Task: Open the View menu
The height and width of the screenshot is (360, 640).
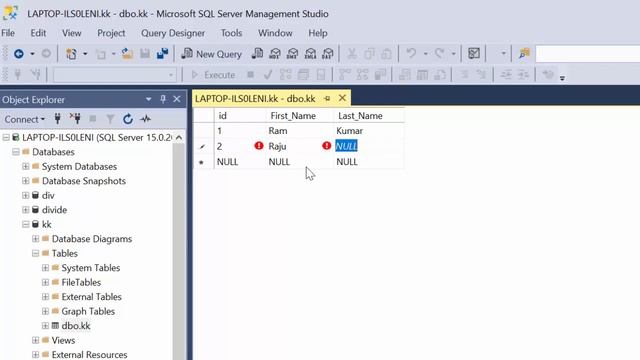Action: tap(71, 33)
